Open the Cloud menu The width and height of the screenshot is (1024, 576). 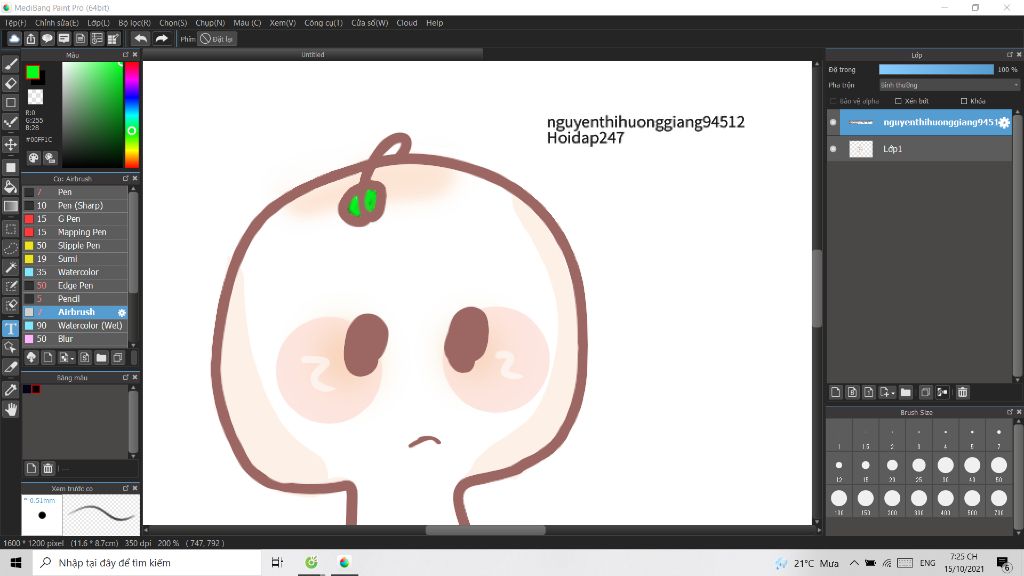pos(407,23)
